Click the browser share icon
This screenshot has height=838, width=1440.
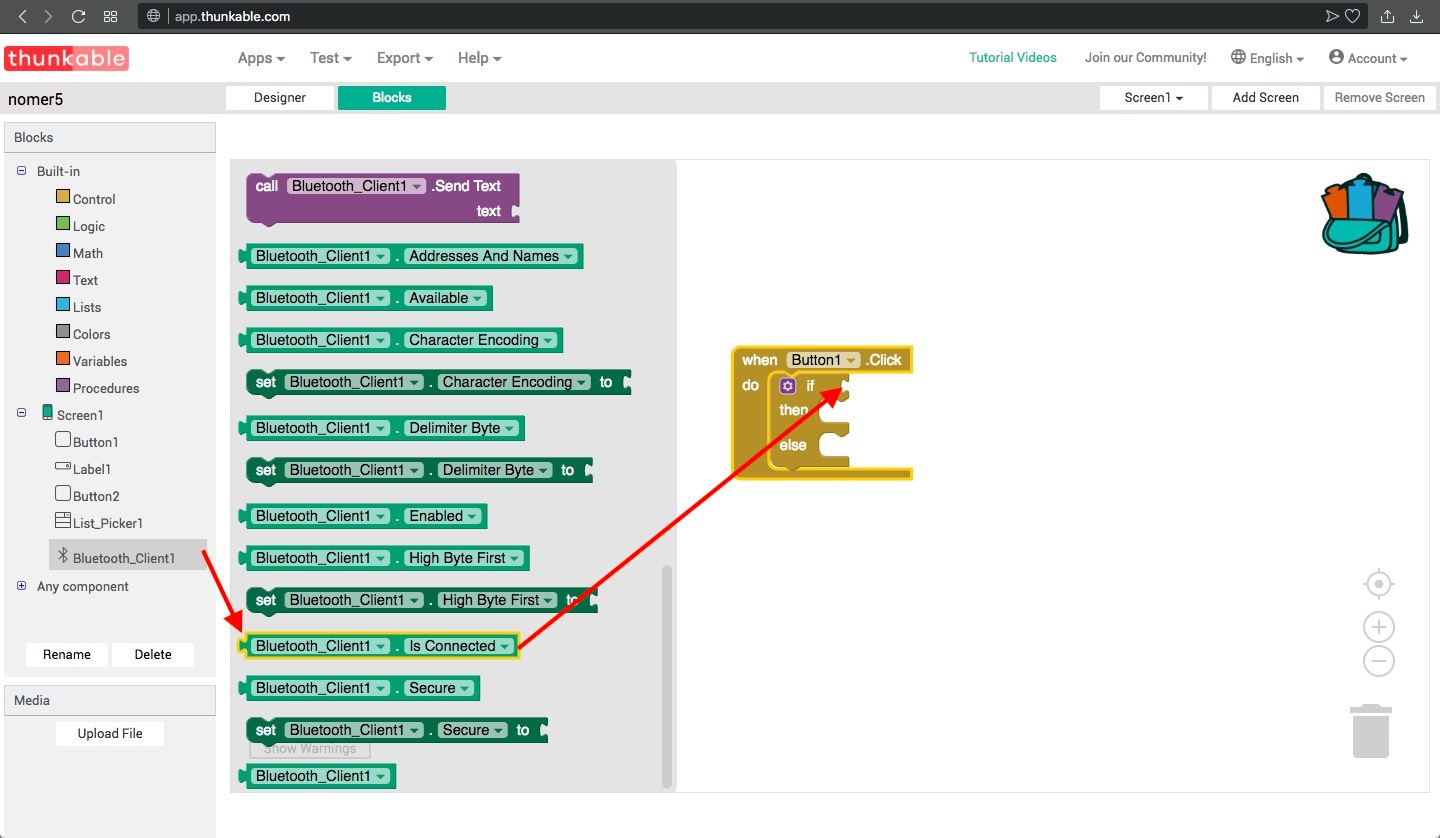pos(1388,16)
